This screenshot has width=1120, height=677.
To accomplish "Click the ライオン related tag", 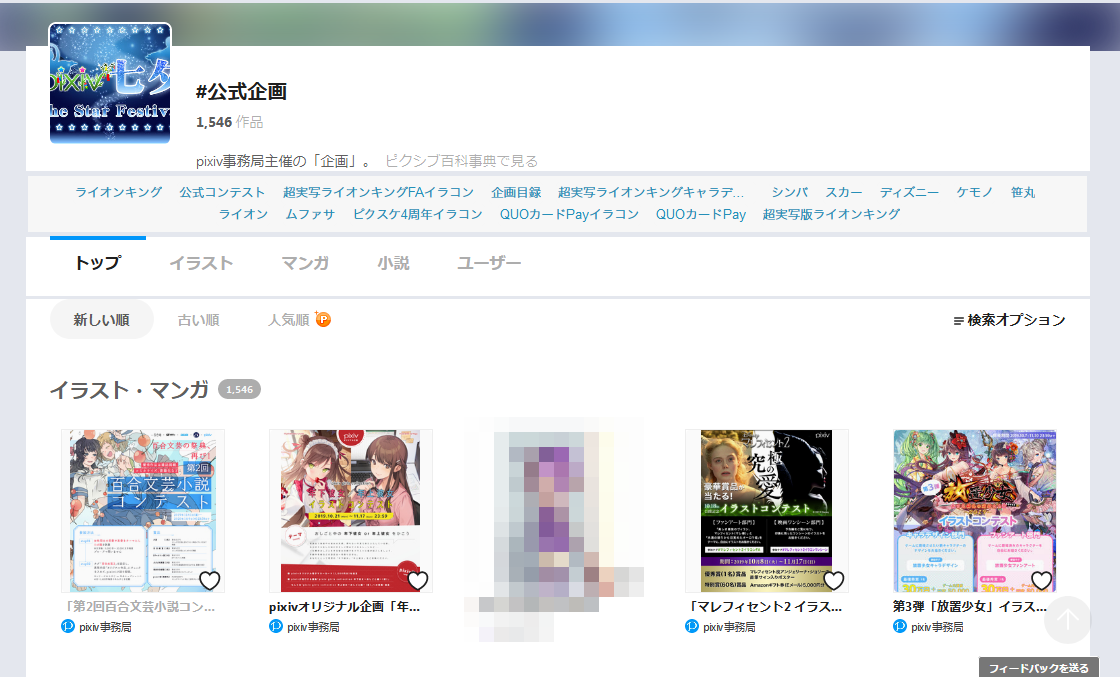I will pos(244,214).
